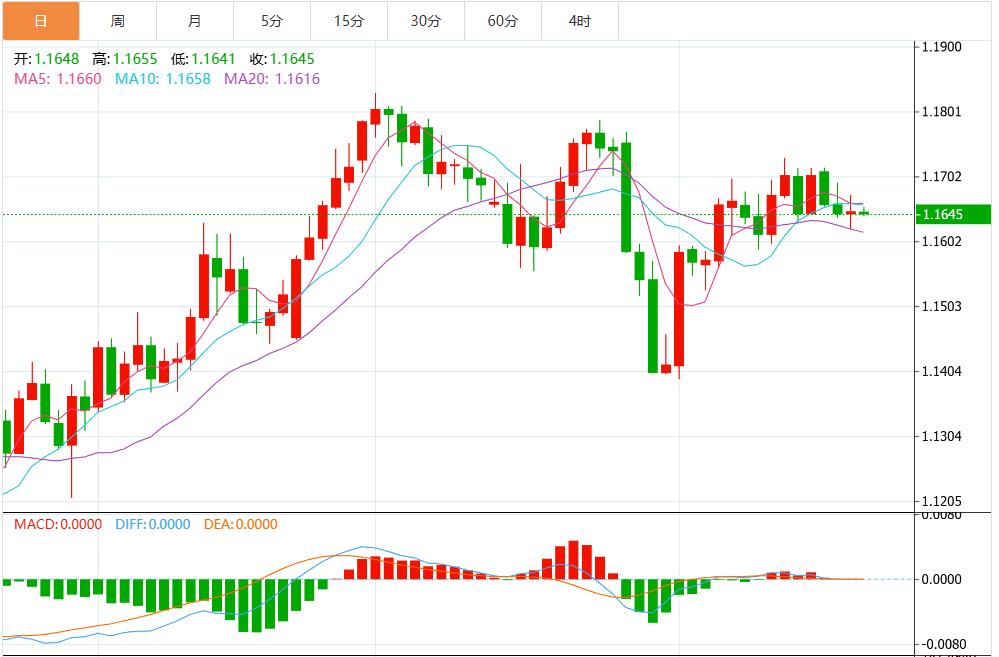Switch to the 4时 (4-hour) timeframe
This screenshot has height=657, width=999.
[x=580, y=20]
